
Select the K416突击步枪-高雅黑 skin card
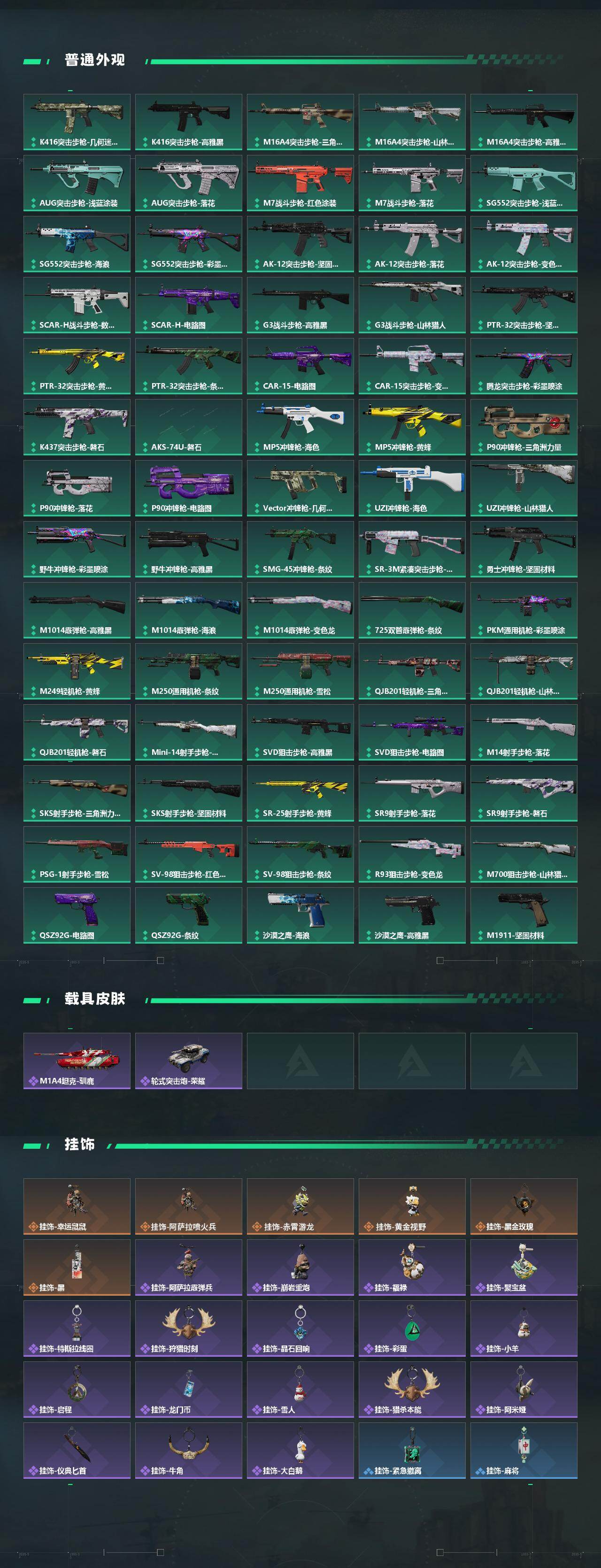tap(189, 122)
